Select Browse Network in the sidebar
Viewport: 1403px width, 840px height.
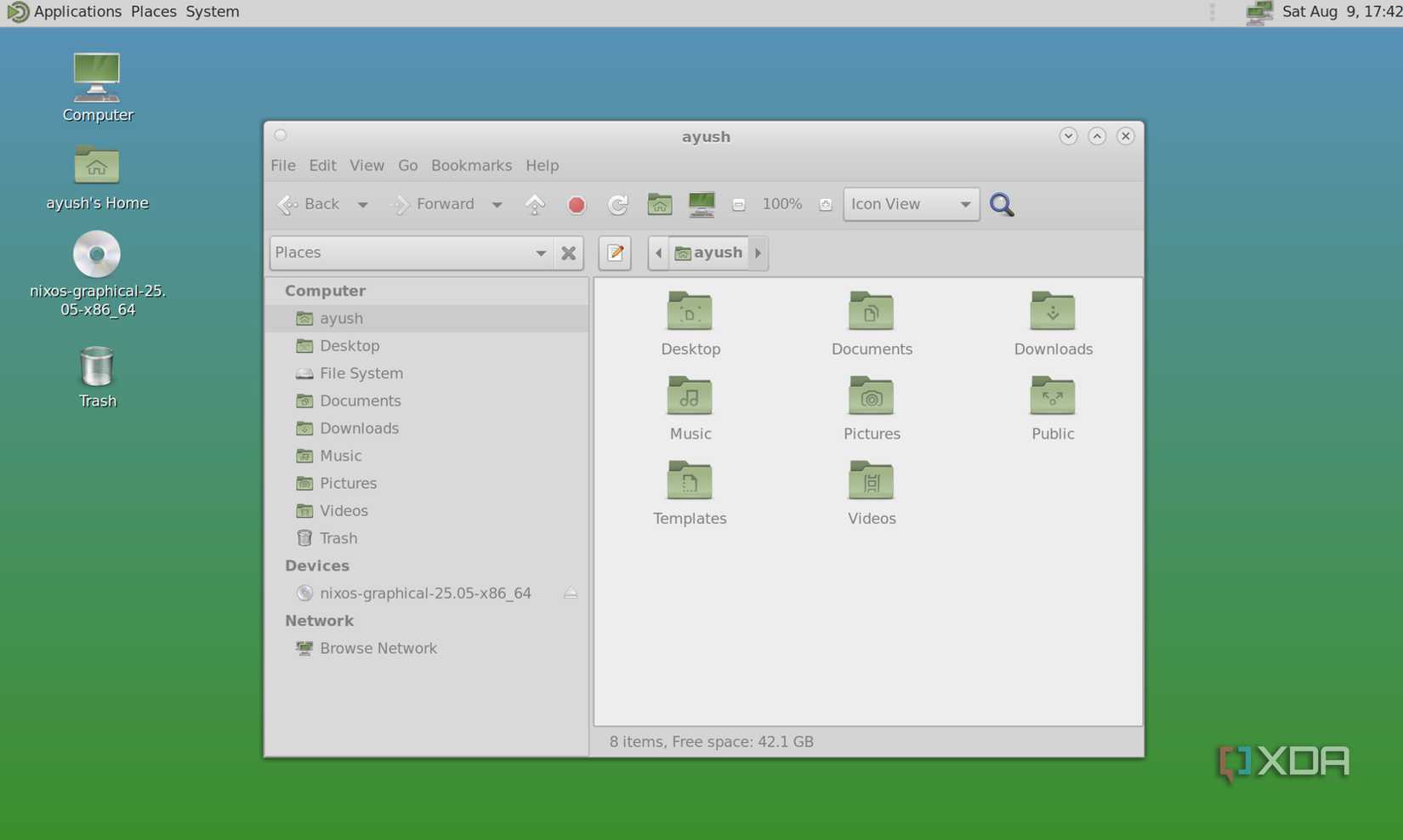click(378, 648)
